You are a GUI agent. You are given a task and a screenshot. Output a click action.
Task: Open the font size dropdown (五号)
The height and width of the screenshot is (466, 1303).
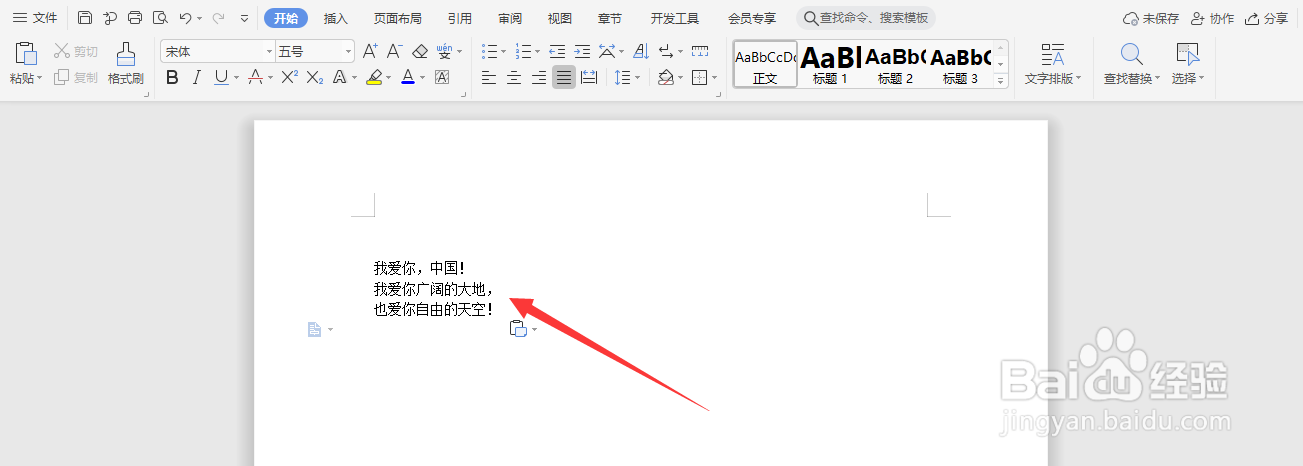pos(348,51)
